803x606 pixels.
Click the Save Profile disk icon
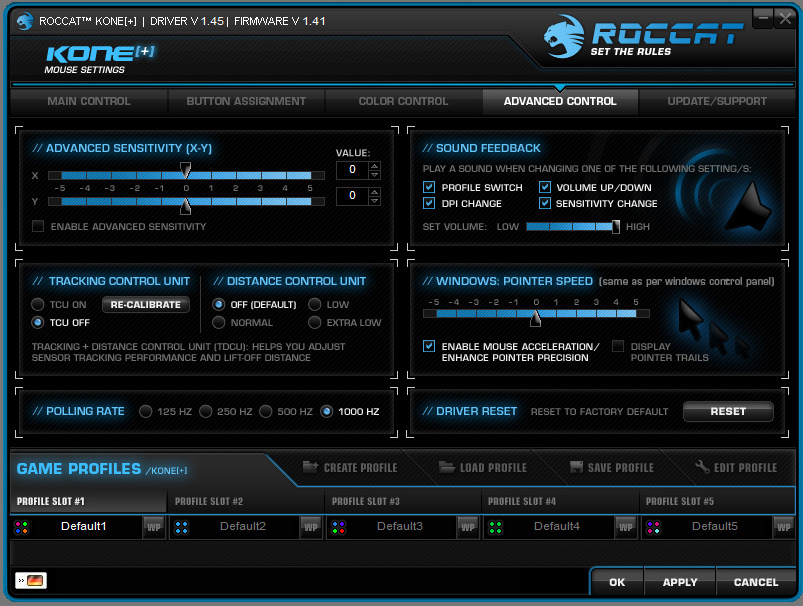pos(577,467)
